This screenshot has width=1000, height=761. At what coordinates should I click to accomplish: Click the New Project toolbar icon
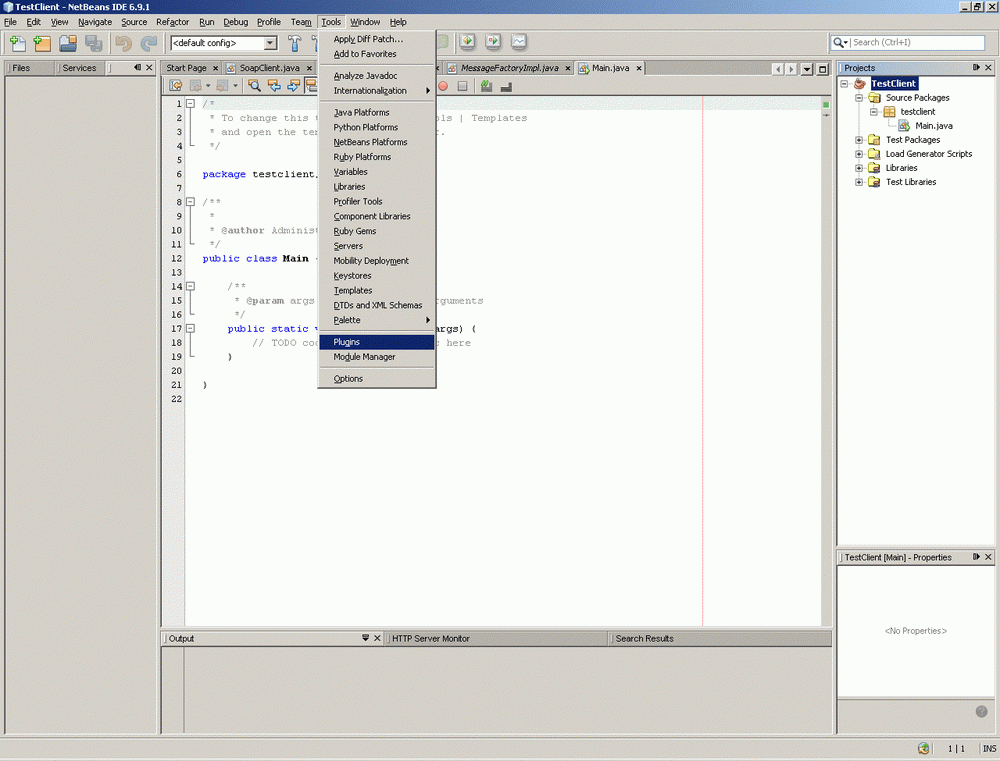click(x=42, y=43)
